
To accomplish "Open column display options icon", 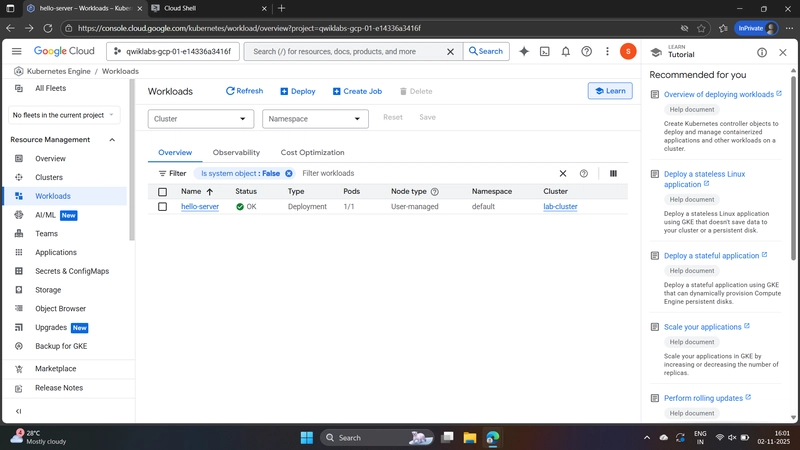I will [613, 173].
